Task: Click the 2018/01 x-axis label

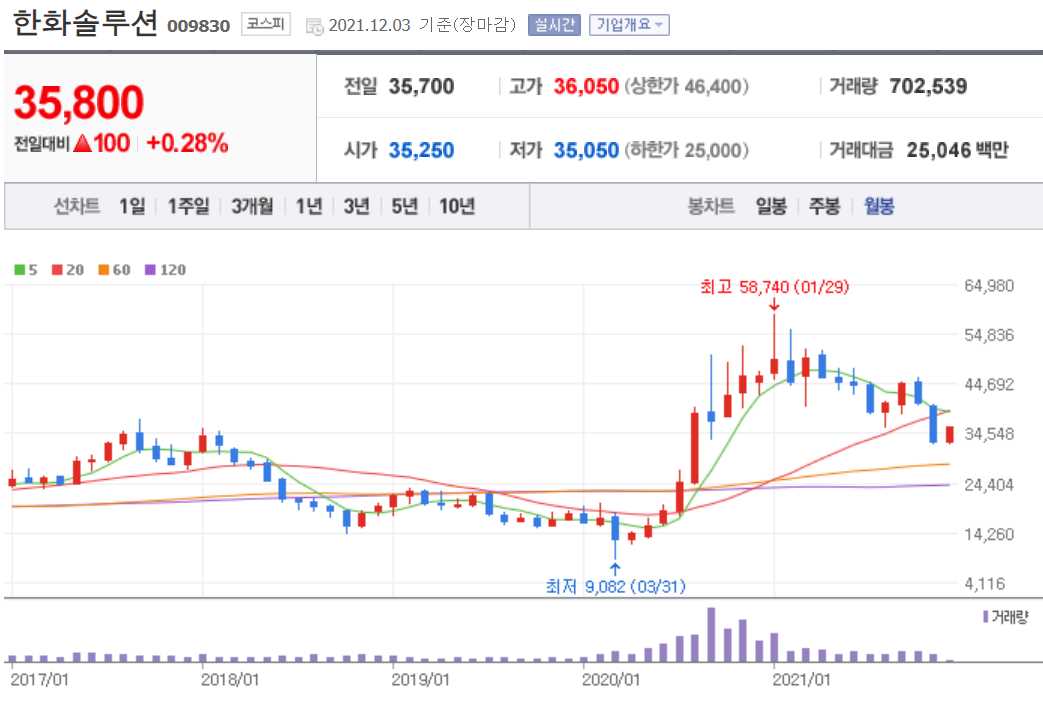Action: pos(230,679)
